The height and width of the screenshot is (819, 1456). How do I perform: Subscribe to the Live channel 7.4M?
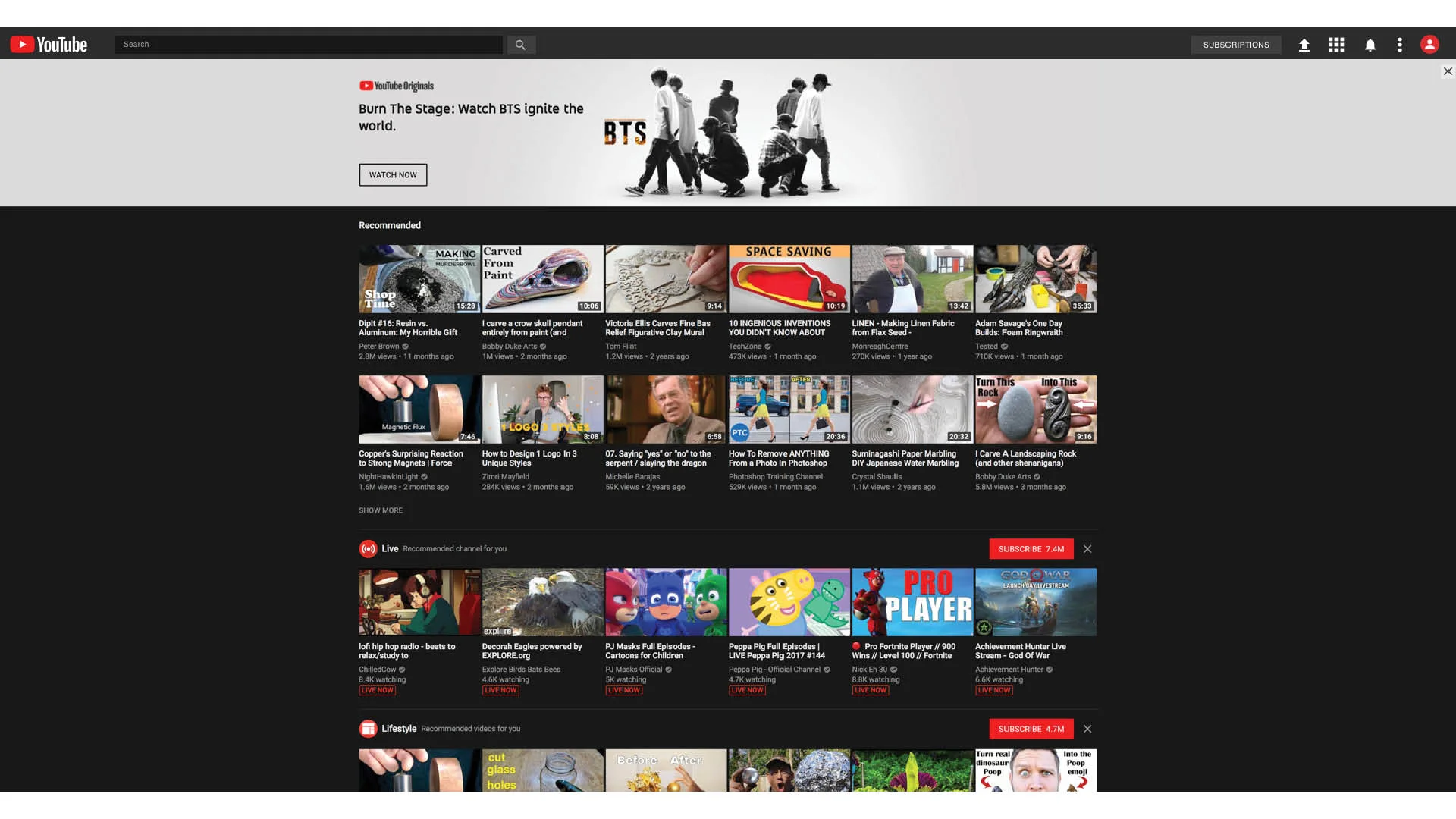click(x=1031, y=548)
